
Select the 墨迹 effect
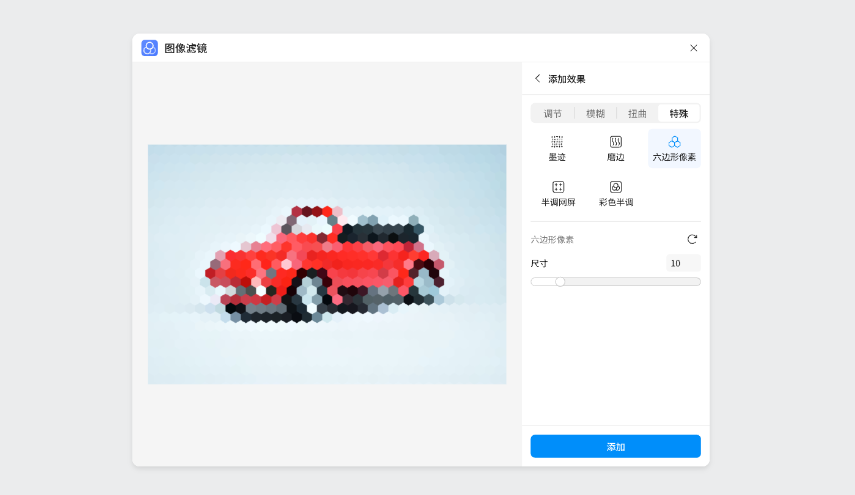(x=557, y=148)
